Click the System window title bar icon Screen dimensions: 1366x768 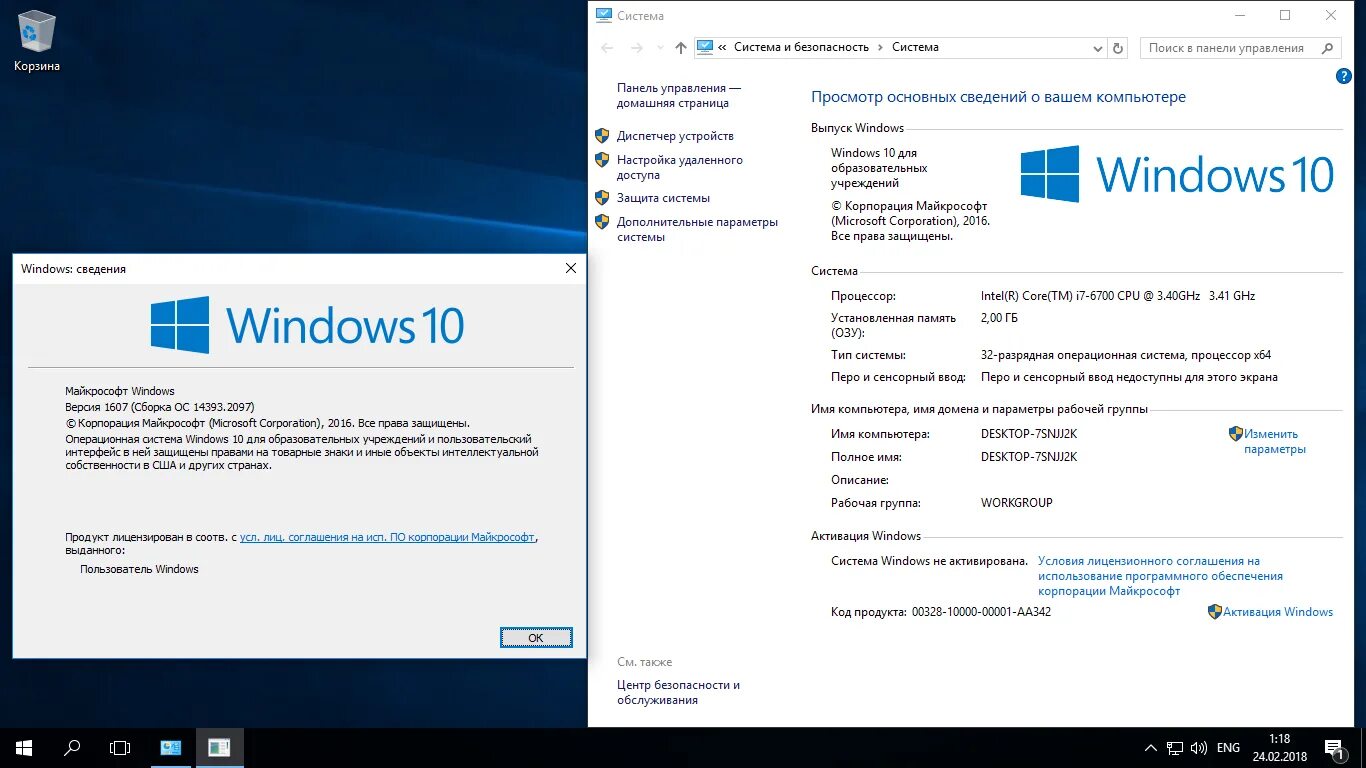click(603, 15)
